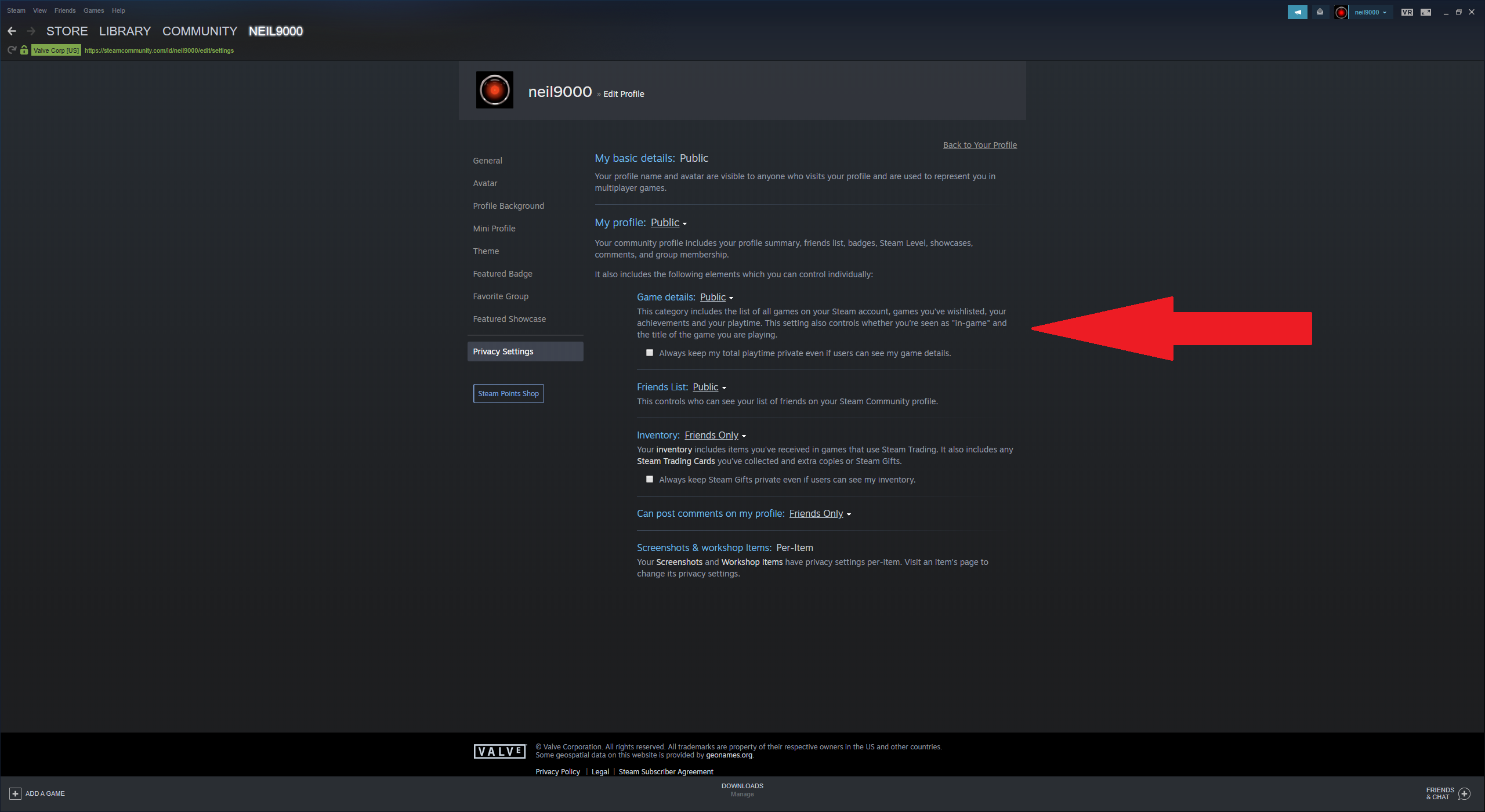This screenshot has width=1485, height=812.
Task: Click the Screenshots link in description
Action: coord(679,562)
